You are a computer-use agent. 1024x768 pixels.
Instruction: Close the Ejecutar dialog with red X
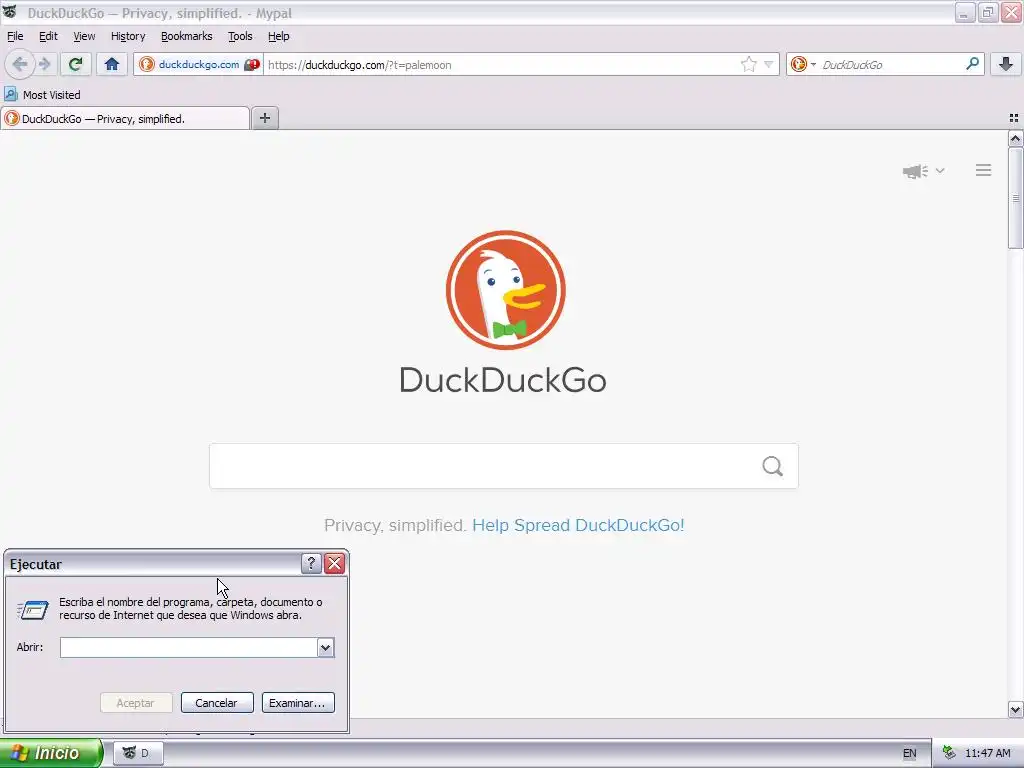(x=334, y=564)
